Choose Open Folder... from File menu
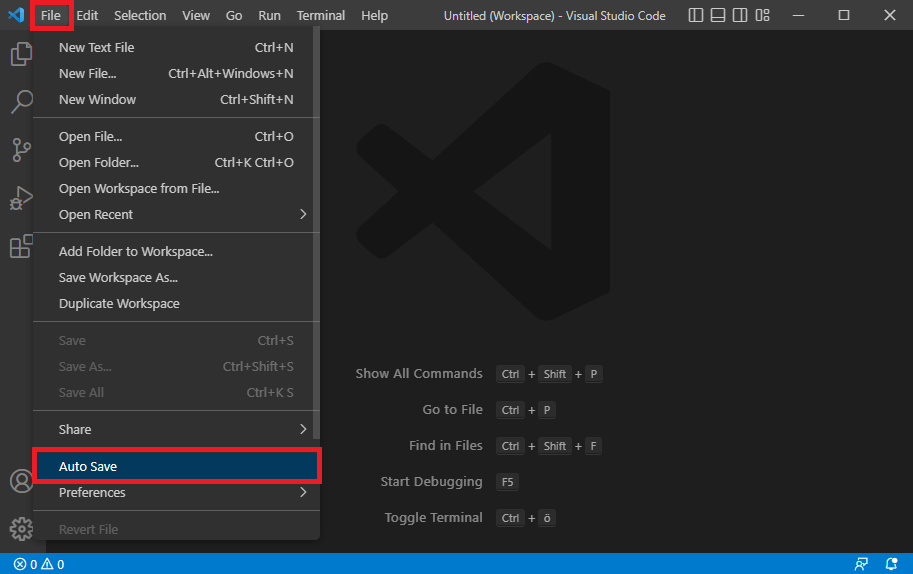 [x=176, y=162]
